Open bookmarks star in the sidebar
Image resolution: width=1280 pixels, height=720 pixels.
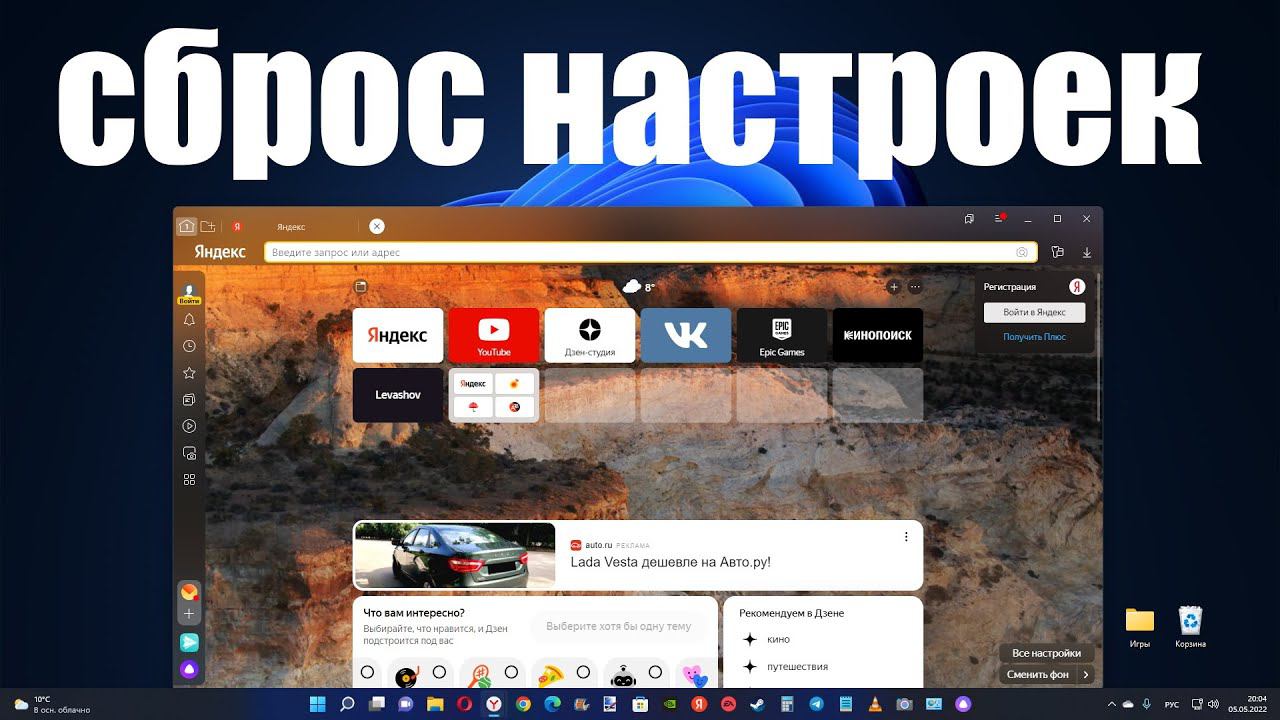click(189, 373)
